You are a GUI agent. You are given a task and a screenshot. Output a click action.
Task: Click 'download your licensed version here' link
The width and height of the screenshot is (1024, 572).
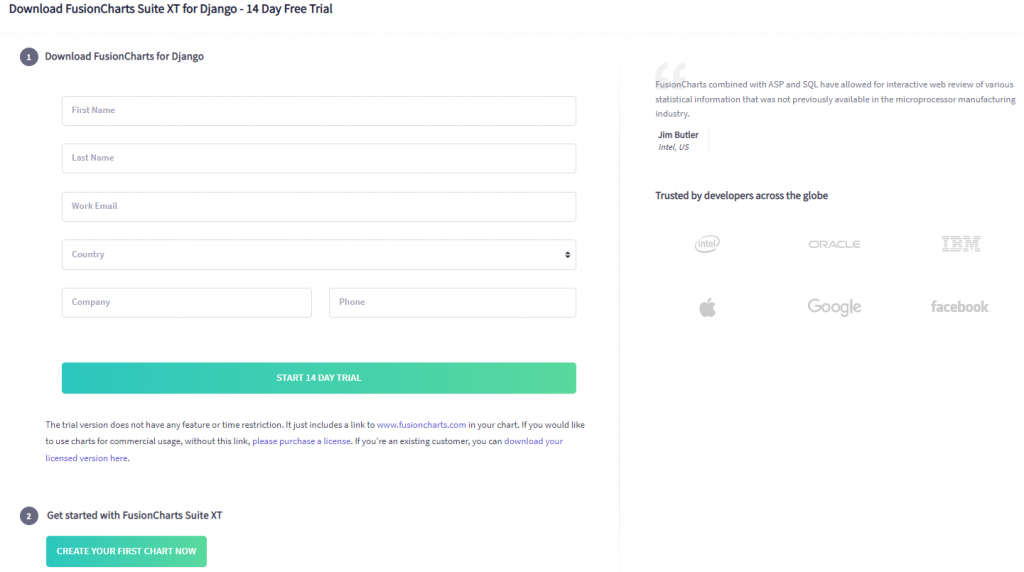(533, 441)
